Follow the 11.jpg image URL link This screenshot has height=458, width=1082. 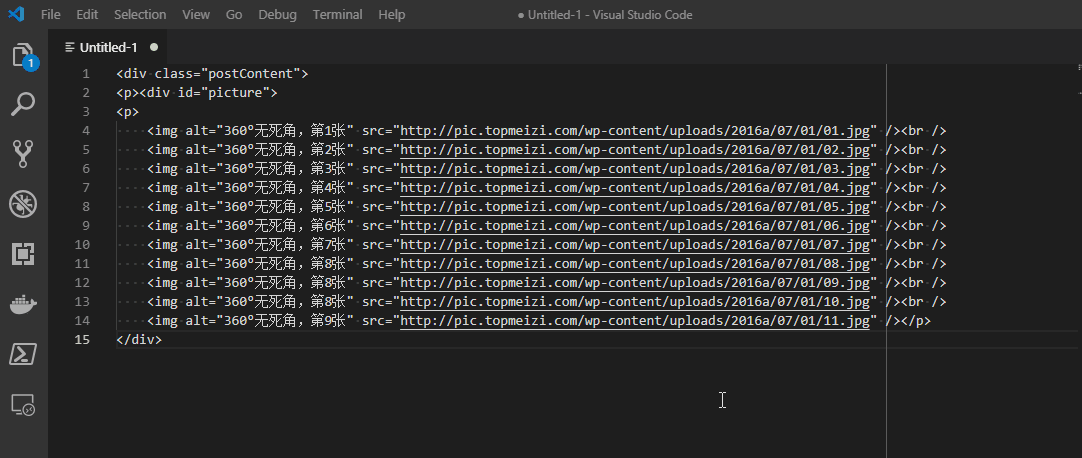click(634, 321)
